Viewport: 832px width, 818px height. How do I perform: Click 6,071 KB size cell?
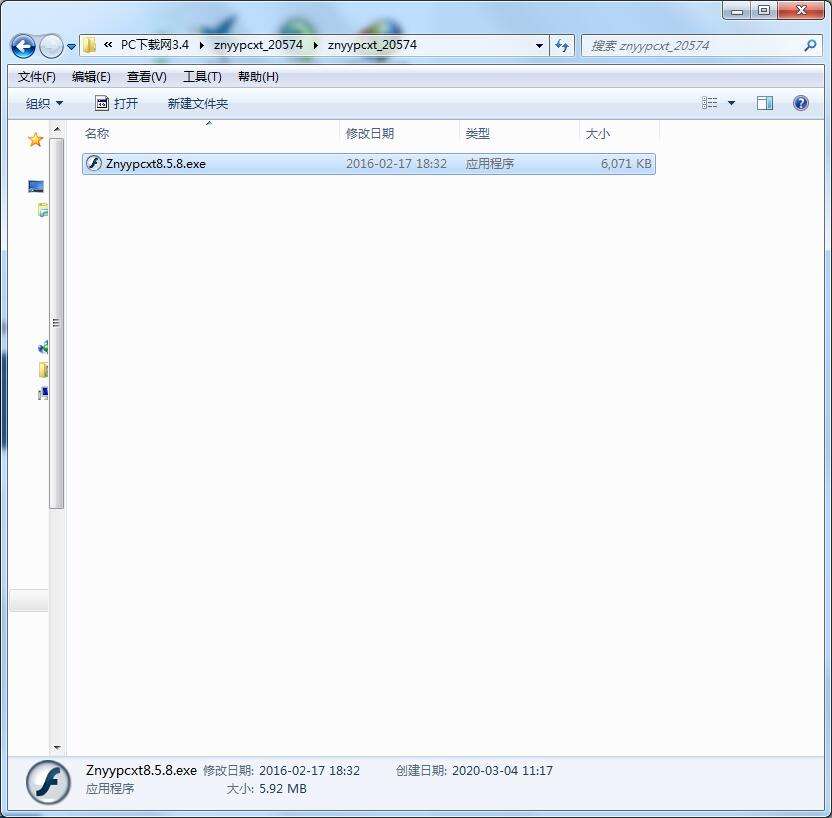[x=626, y=163]
